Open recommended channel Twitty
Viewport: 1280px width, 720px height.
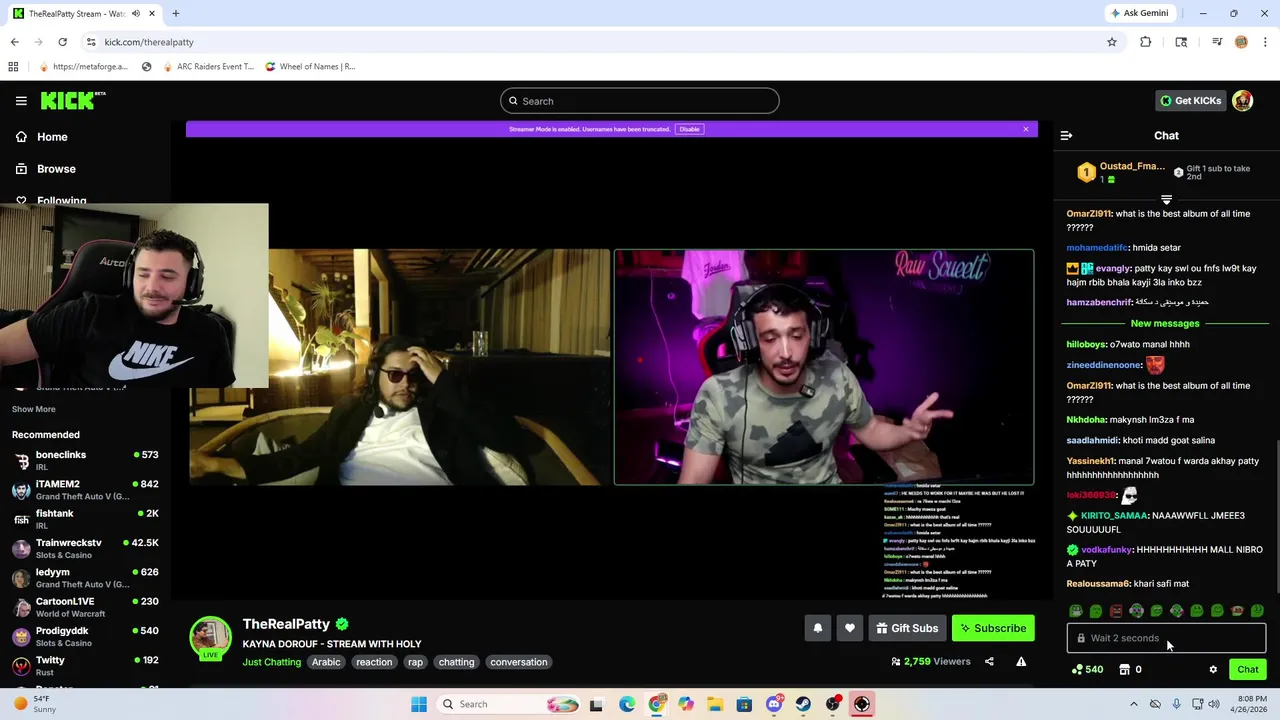pos(85,665)
